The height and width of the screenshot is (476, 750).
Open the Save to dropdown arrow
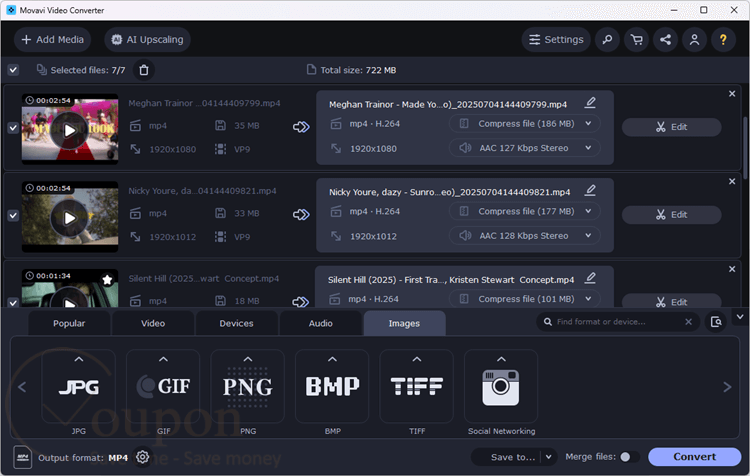pos(549,457)
